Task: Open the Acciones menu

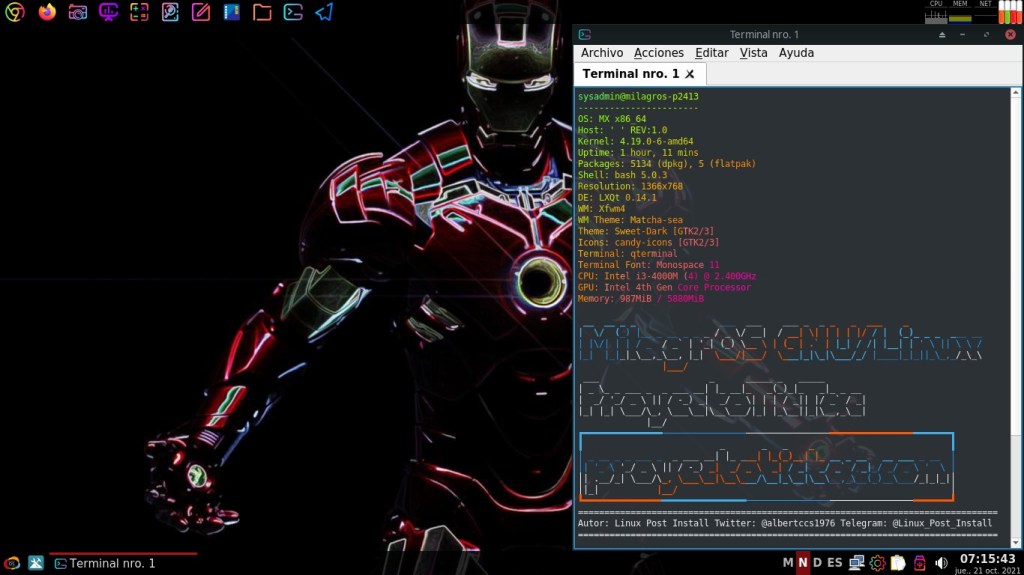Action: point(658,53)
